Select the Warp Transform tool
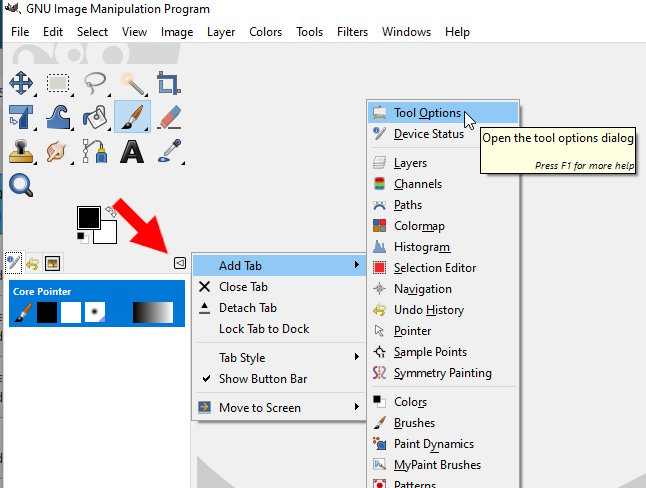The height and width of the screenshot is (488, 646). click(58, 117)
